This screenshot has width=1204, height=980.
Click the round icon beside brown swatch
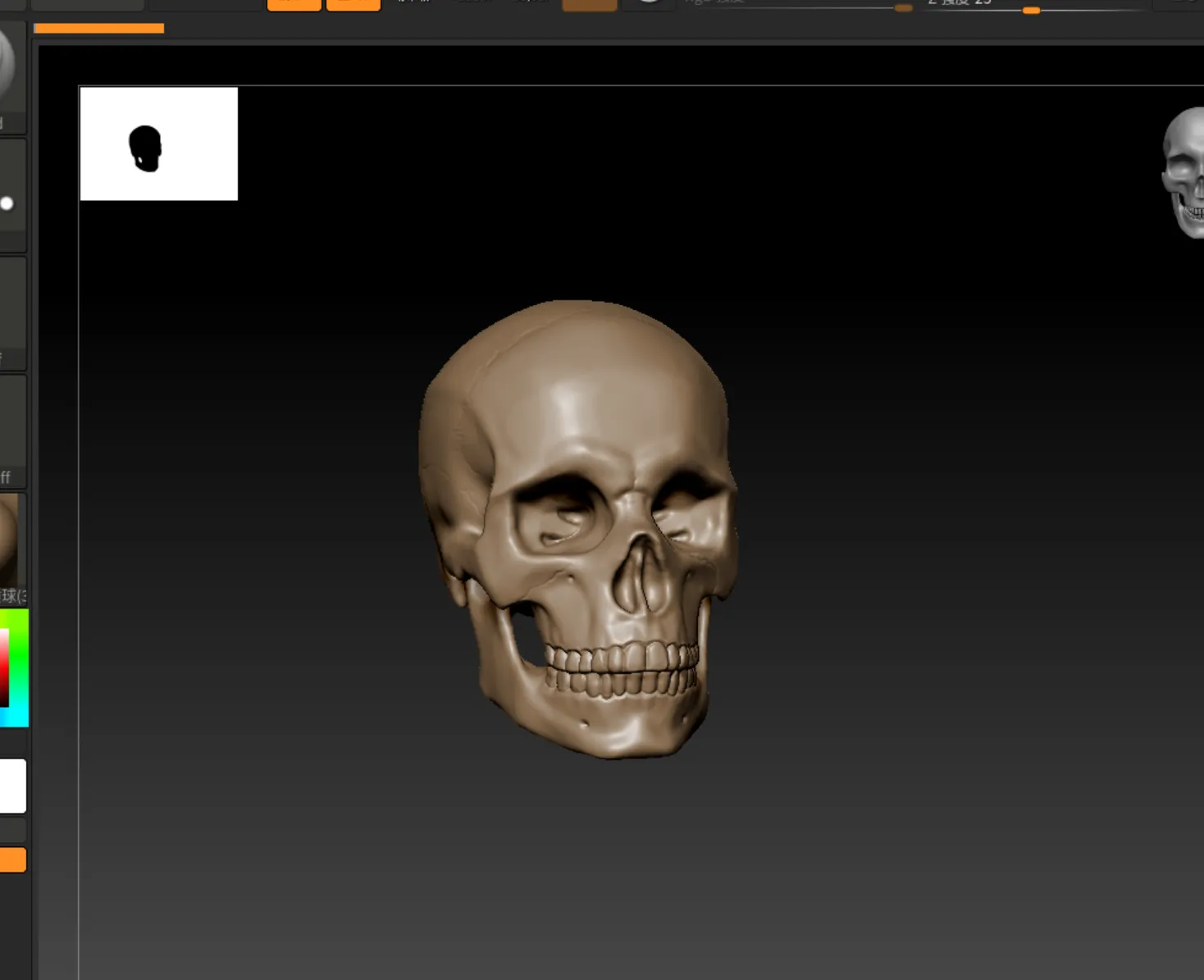click(x=648, y=2)
